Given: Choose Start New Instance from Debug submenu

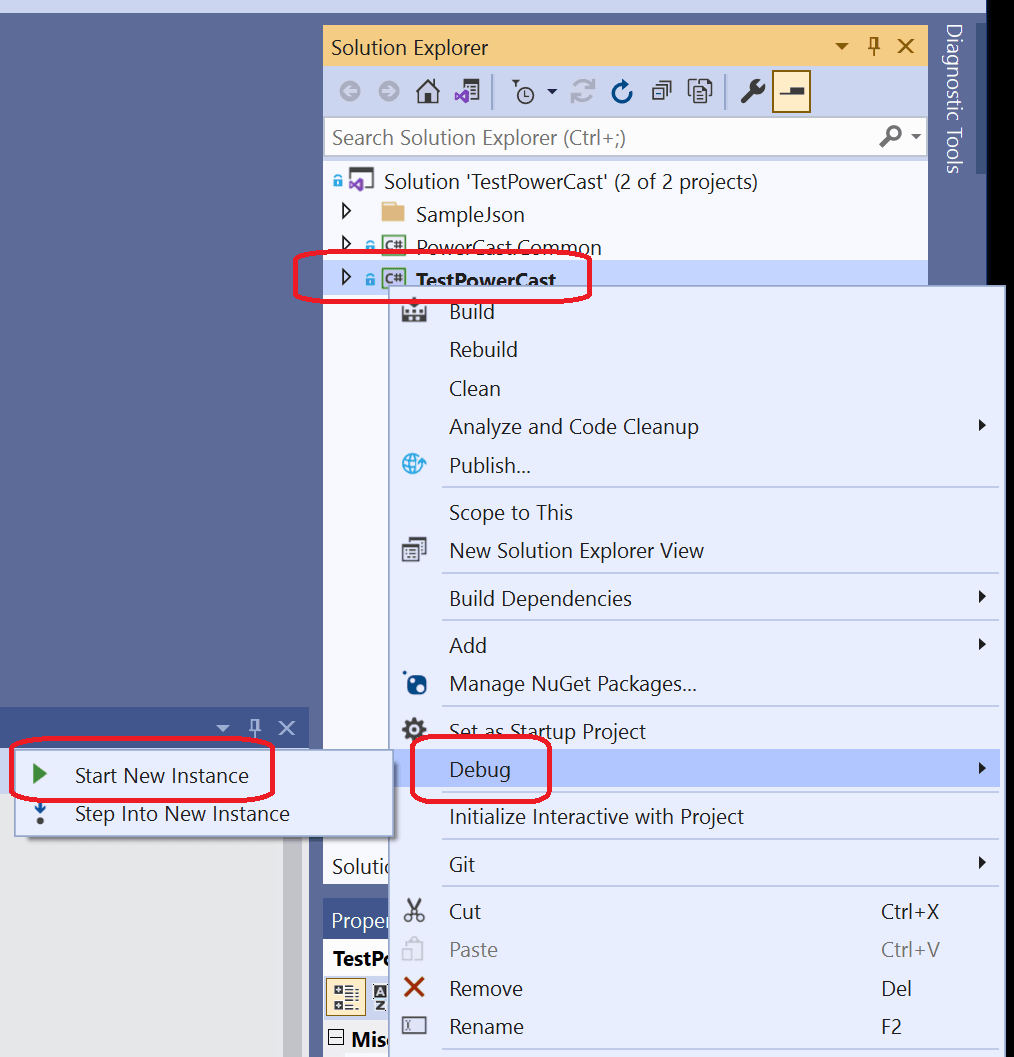Looking at the screenshot, I should [x=161, y=776].
